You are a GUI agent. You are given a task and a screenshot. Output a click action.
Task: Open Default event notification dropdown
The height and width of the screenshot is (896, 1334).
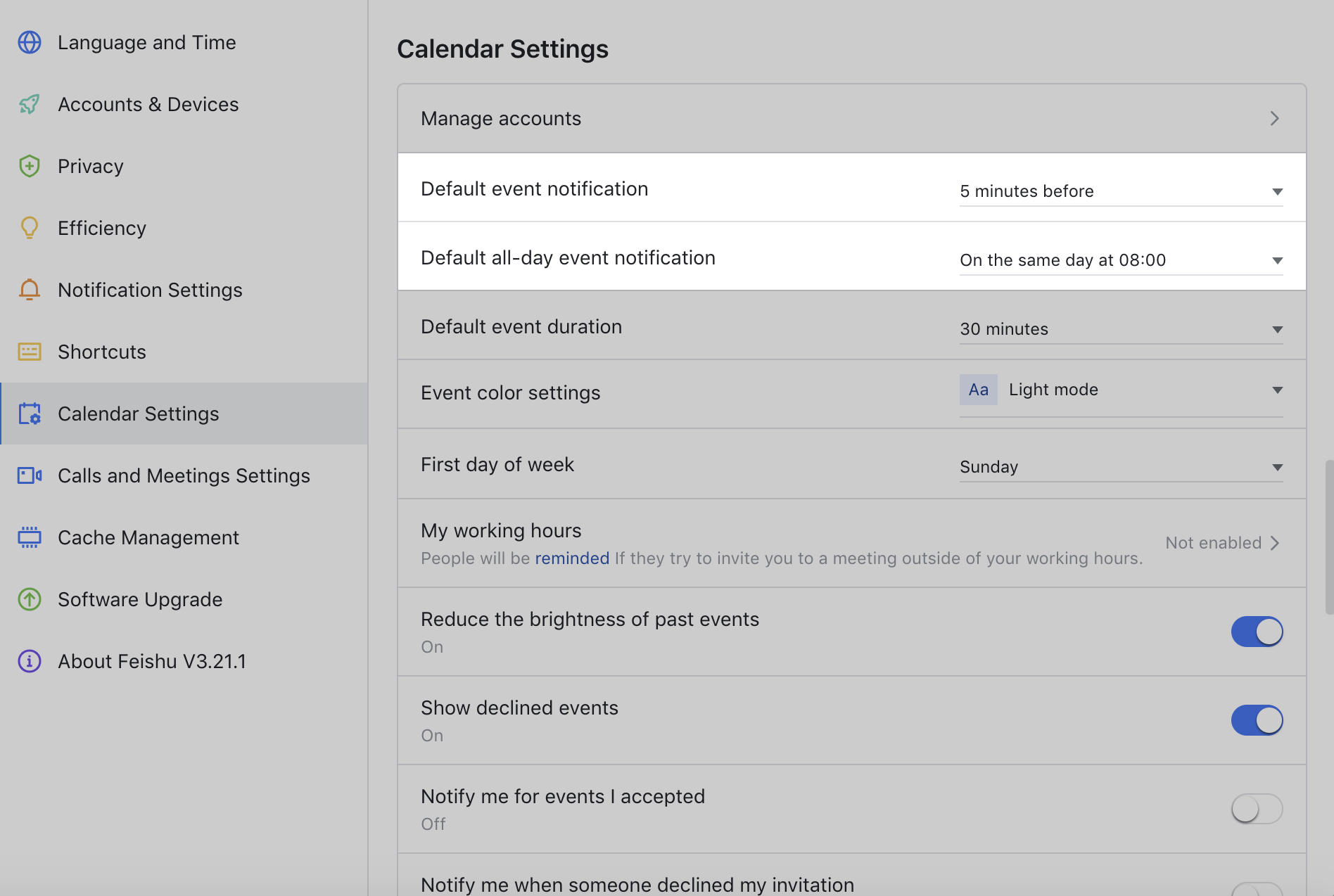coord(1121,191)
